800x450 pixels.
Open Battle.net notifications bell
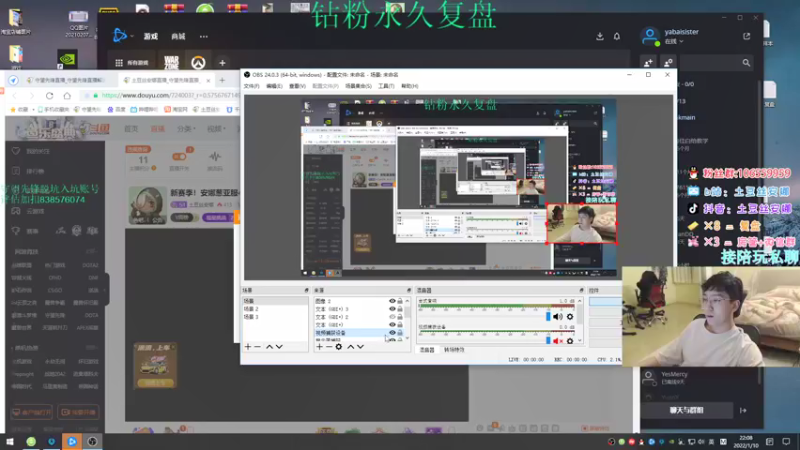point(617,36)
